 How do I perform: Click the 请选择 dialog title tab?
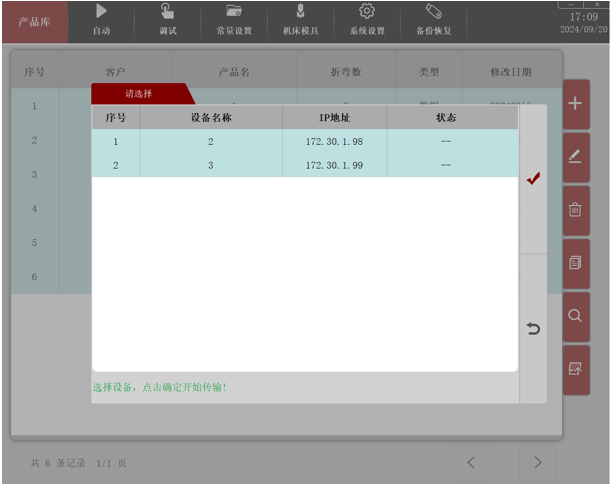tap(138, 93)
